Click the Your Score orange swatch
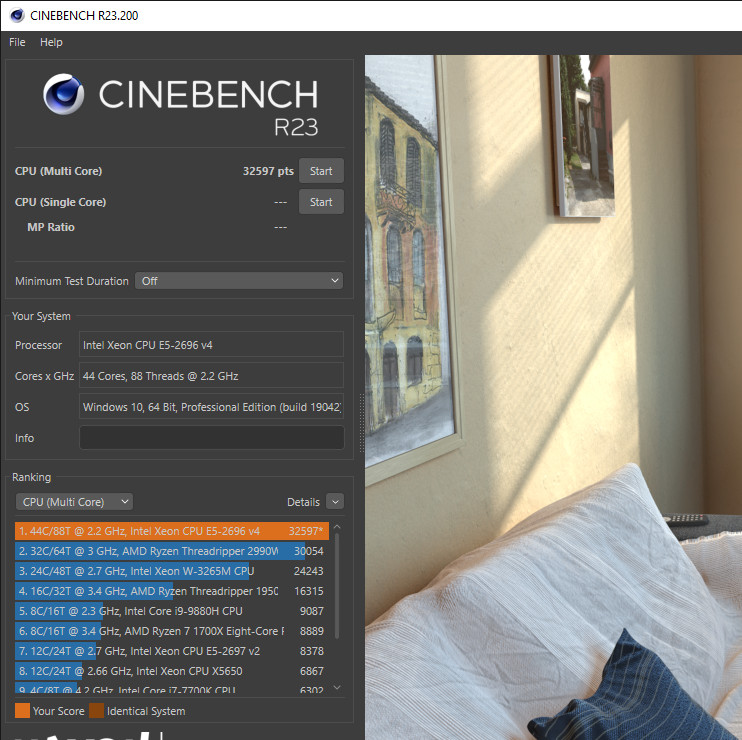742x740 pixels. tap(22, 711)
